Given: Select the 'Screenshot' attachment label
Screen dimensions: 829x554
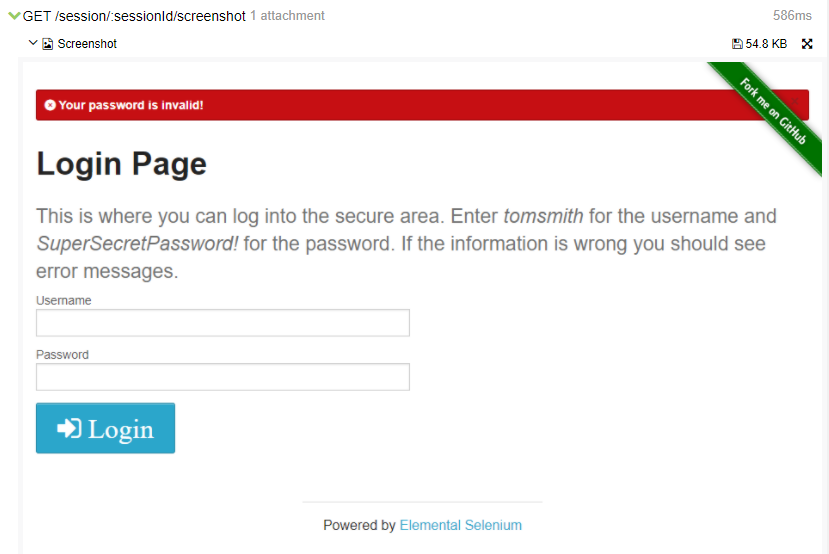Looking at the screenshot, I should click(x=87, y=44).
